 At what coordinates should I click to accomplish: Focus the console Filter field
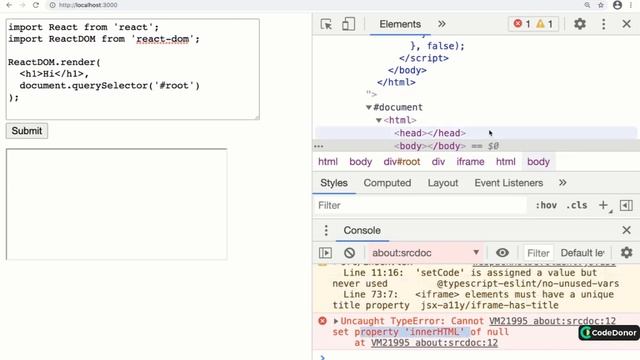[x=538, y=253]
